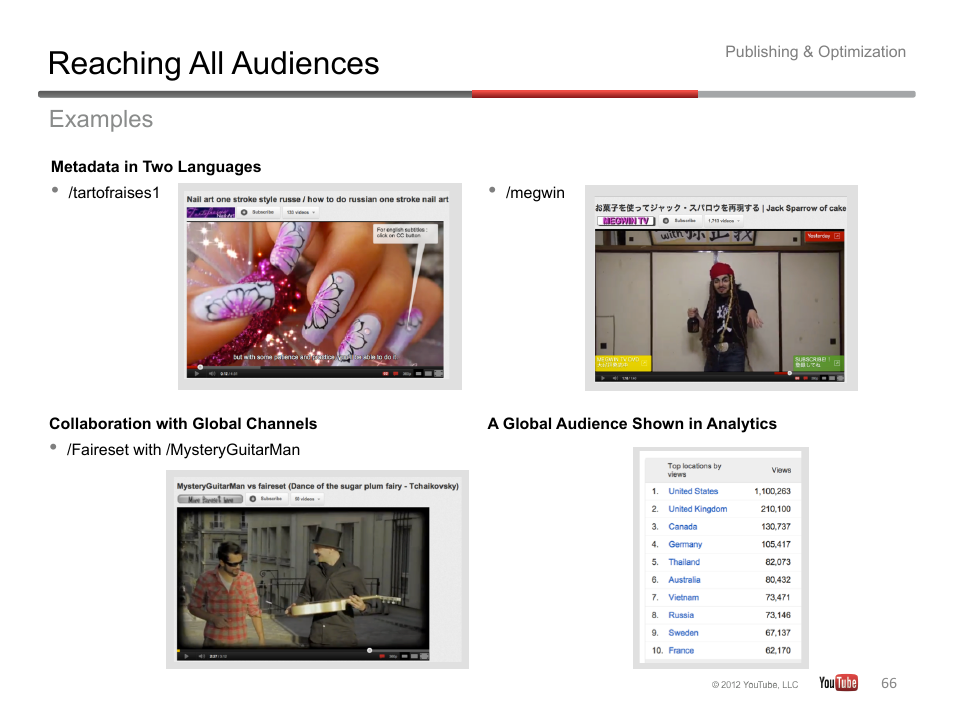Image resolution: width=954 pixels, height=716 pixels.
Task: Click the Views column header
Action: tap(781, 470)
